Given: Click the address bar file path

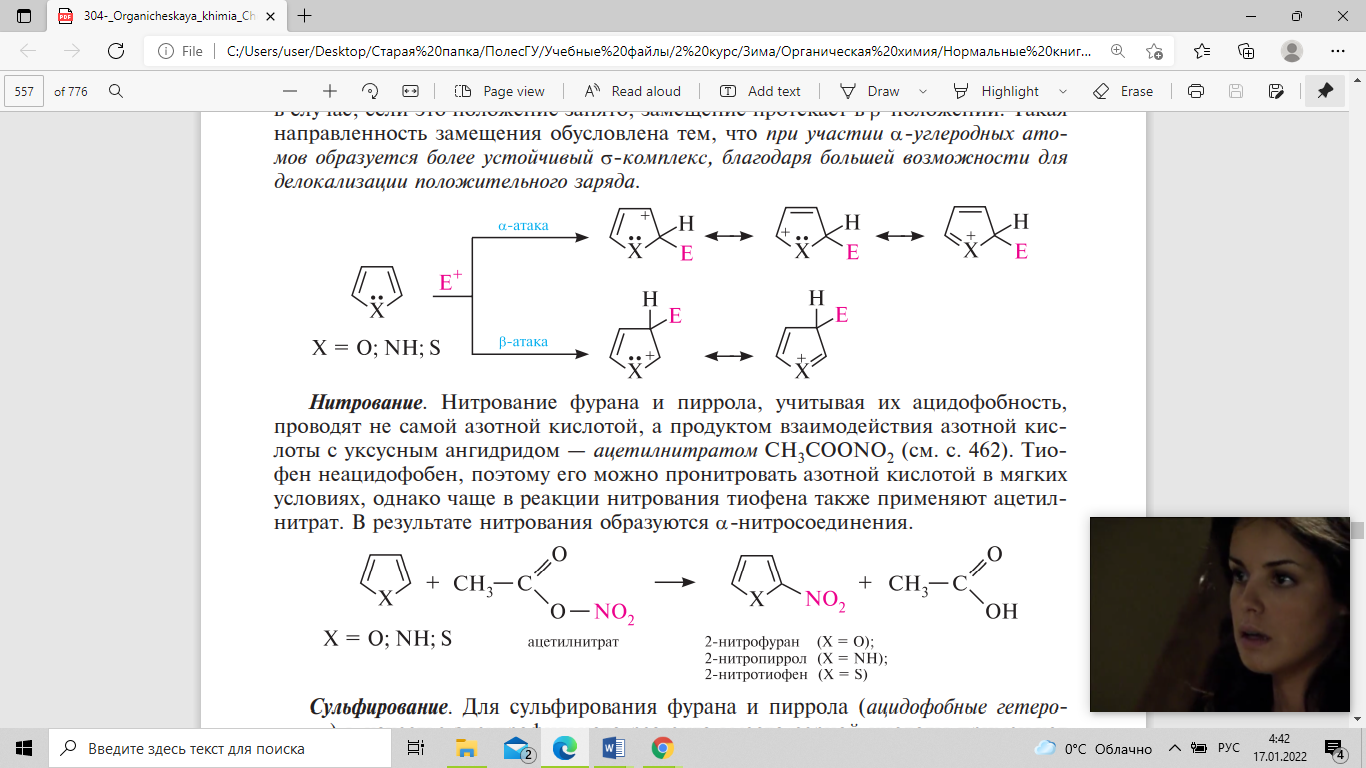Looking at the screenshot, I should click(x=659, y=51).
